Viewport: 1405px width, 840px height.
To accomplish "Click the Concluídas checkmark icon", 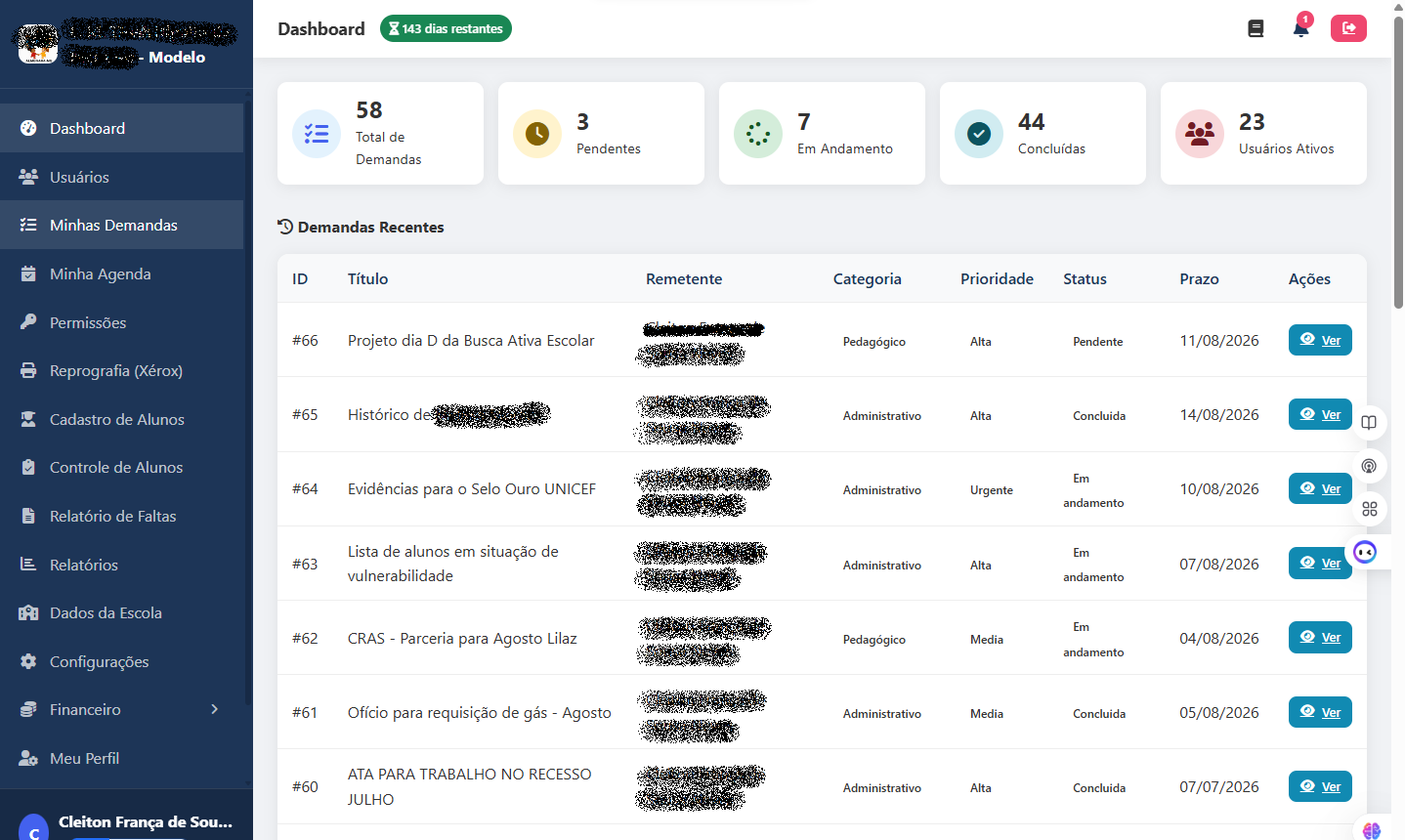I will [x=979, y=134].
